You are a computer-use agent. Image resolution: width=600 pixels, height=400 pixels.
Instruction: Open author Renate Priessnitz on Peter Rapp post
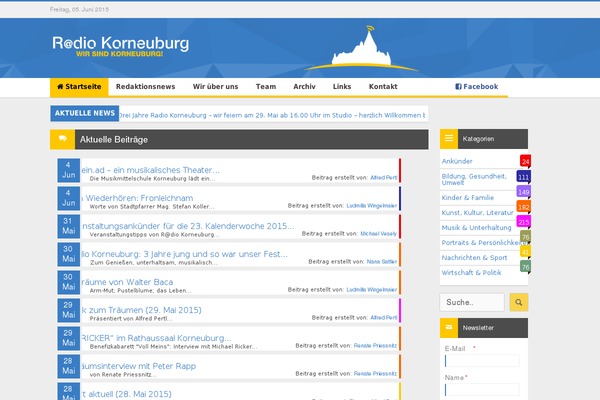tap(375, 374)
